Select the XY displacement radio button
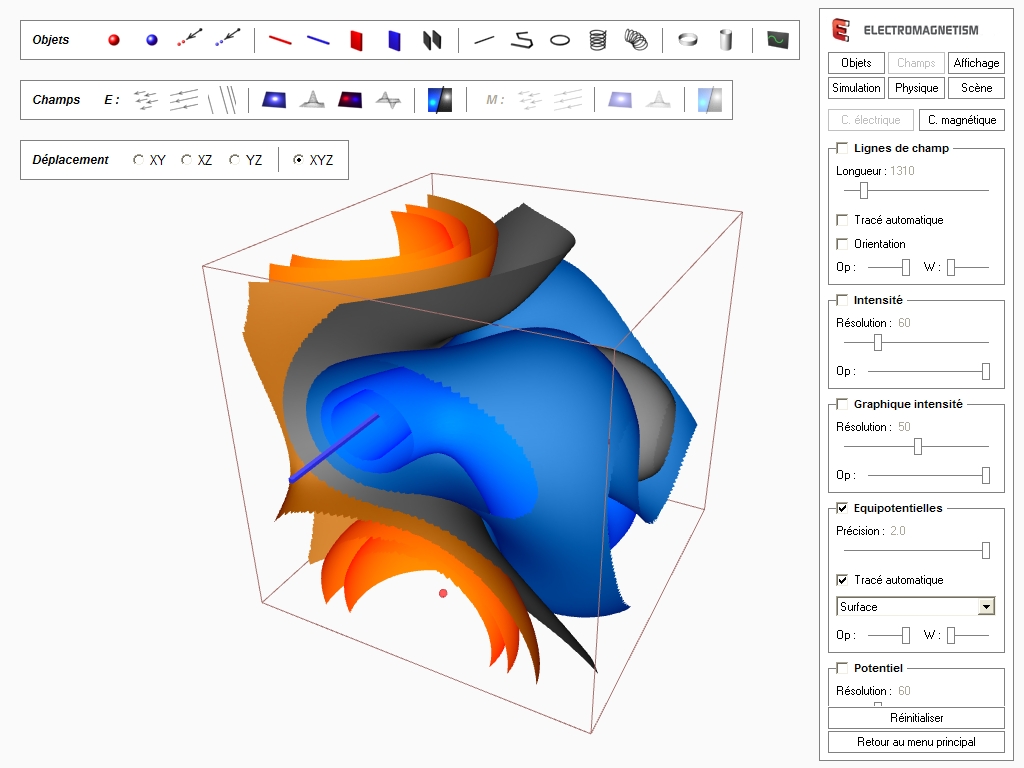The image size is (1024, 768). point(139,160)
